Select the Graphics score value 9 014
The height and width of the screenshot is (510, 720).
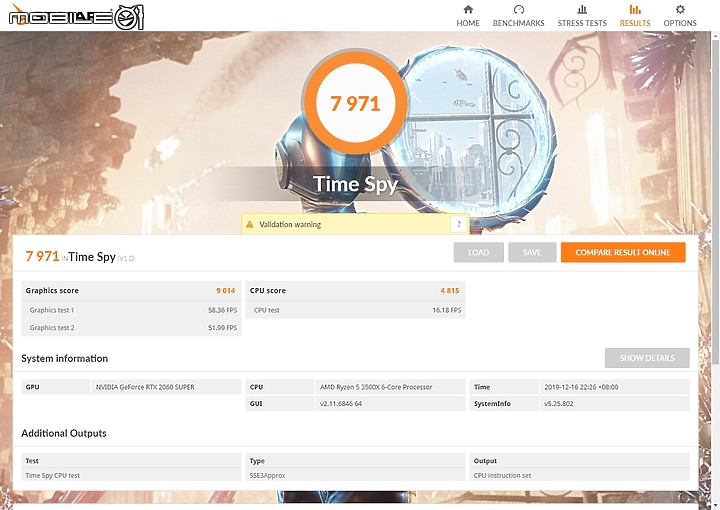click(x=225, y=291)
